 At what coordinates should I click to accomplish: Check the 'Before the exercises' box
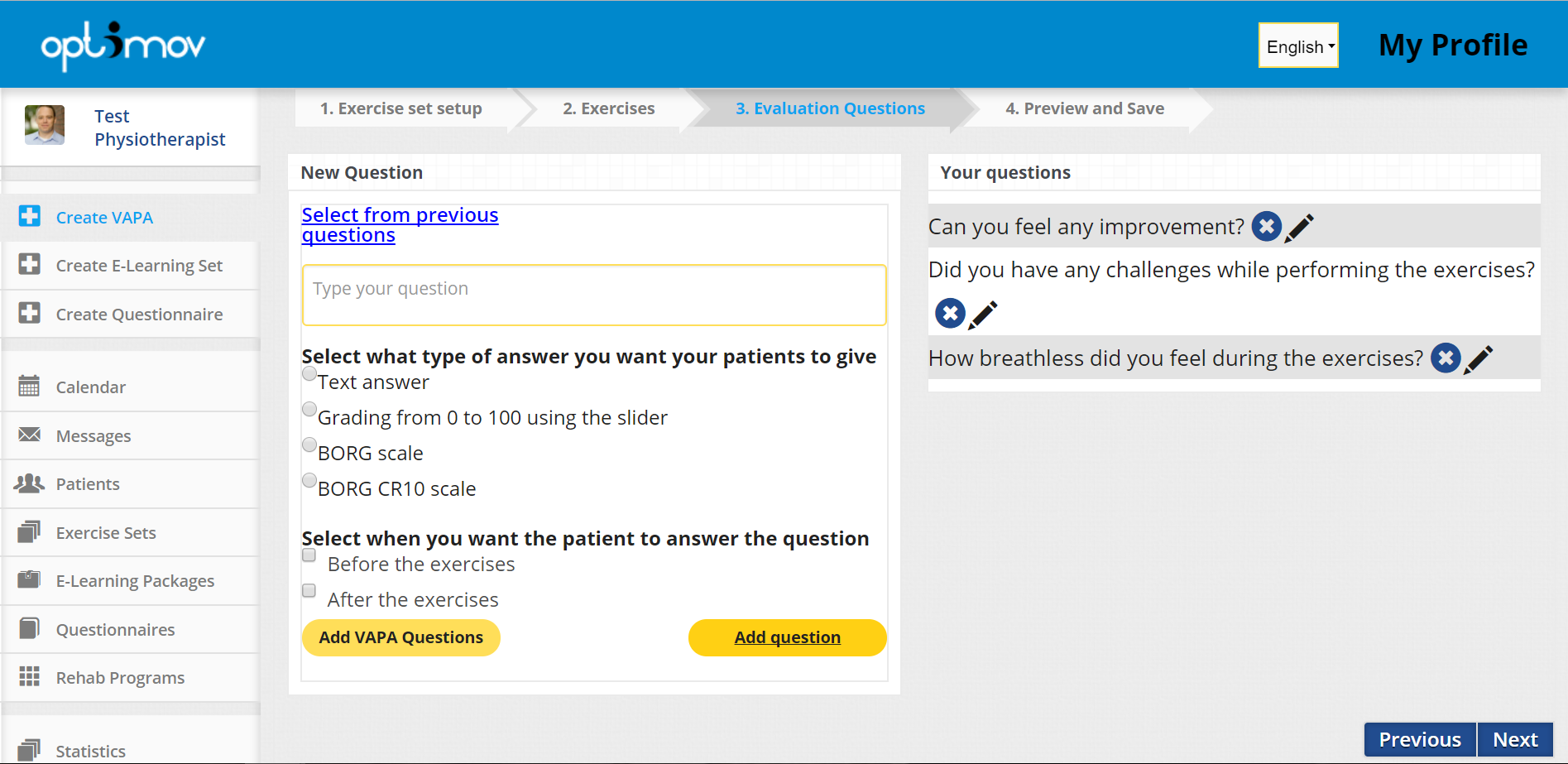point(309,555)
